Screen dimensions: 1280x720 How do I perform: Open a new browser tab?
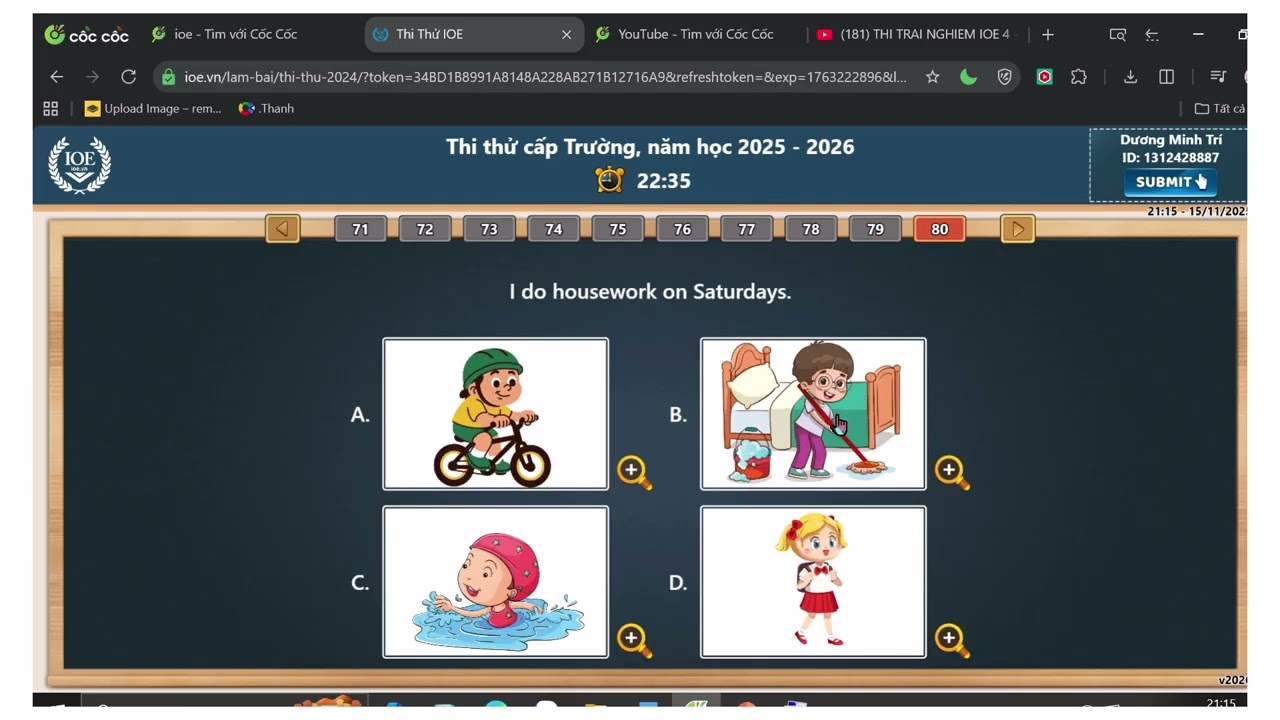1047,34
